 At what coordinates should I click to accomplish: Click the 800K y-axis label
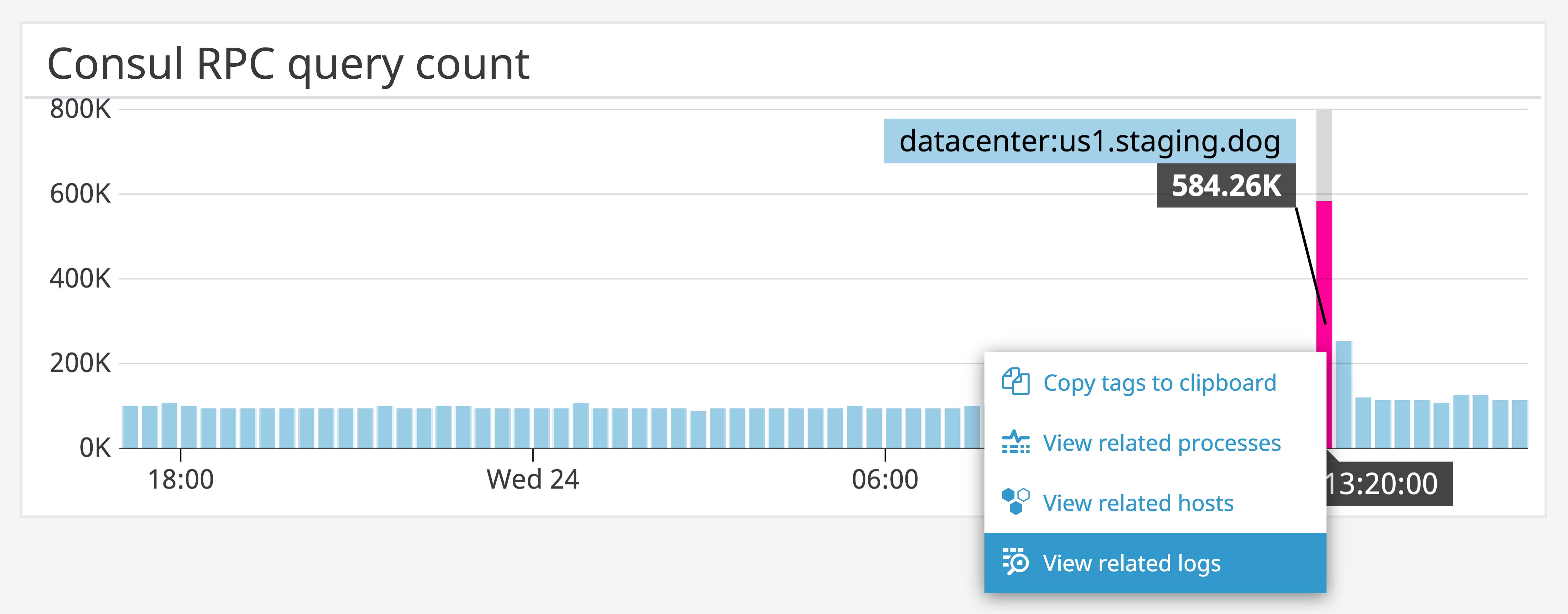coord(80,109)
